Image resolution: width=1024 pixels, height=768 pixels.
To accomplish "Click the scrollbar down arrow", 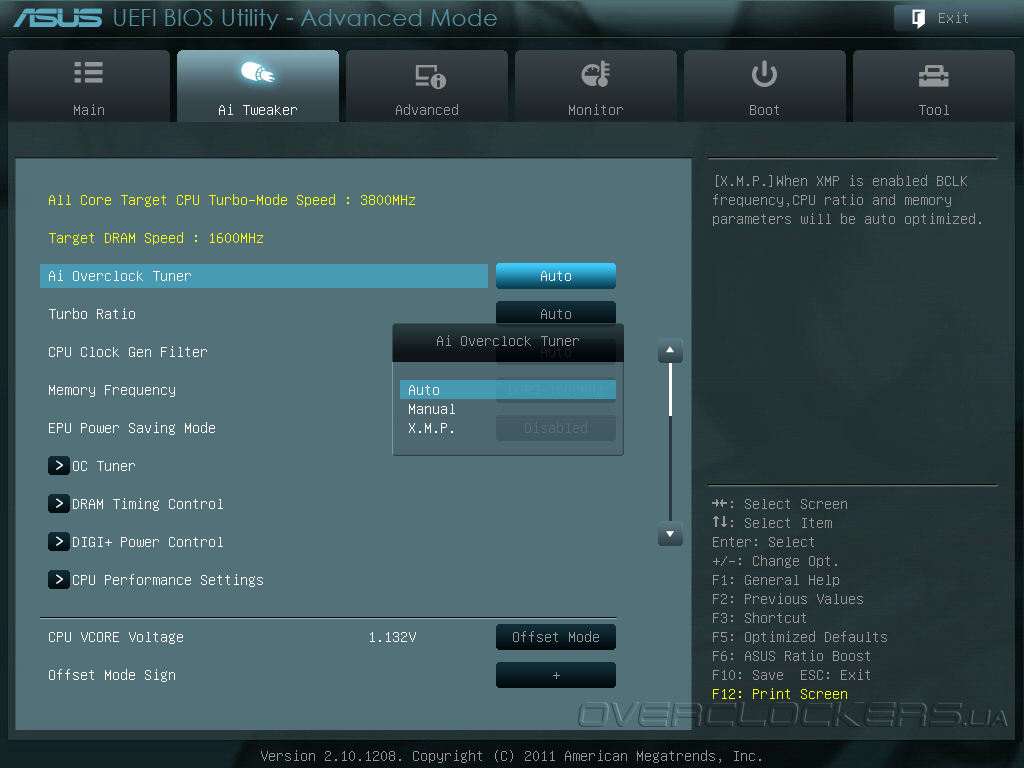I will [x=670, y=534].
